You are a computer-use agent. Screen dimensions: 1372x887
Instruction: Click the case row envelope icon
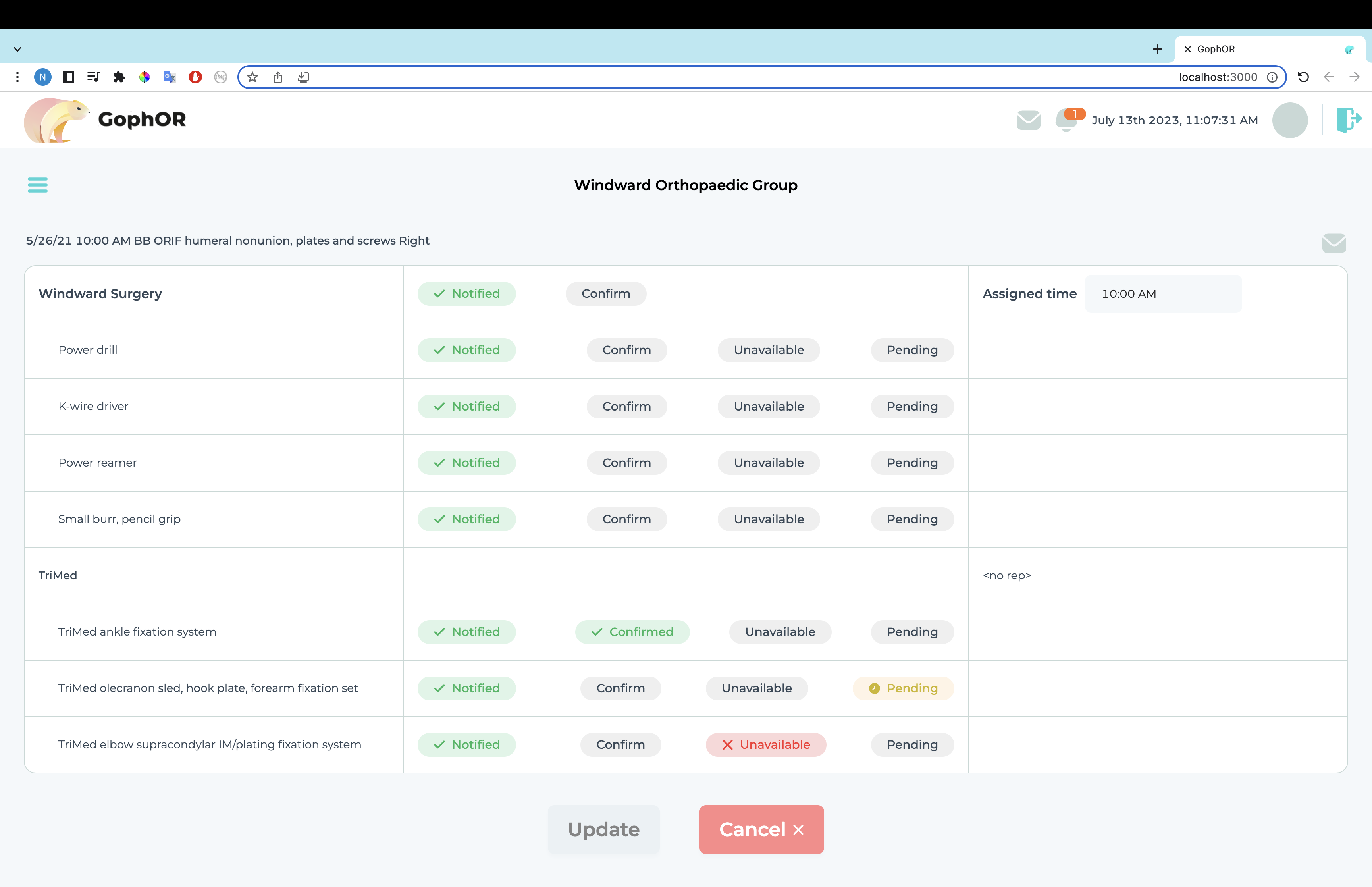pyautogui.click(x=1334, y=243)
